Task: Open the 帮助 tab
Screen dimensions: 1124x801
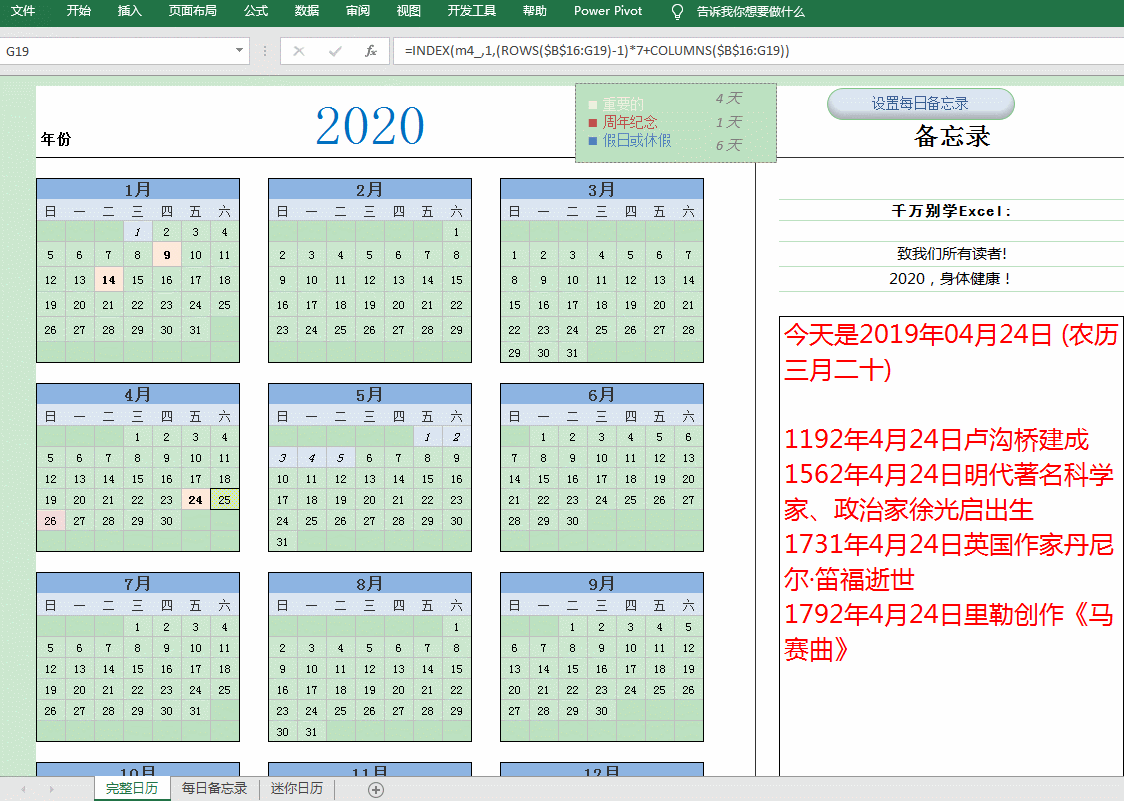Action: click(534, 11)
